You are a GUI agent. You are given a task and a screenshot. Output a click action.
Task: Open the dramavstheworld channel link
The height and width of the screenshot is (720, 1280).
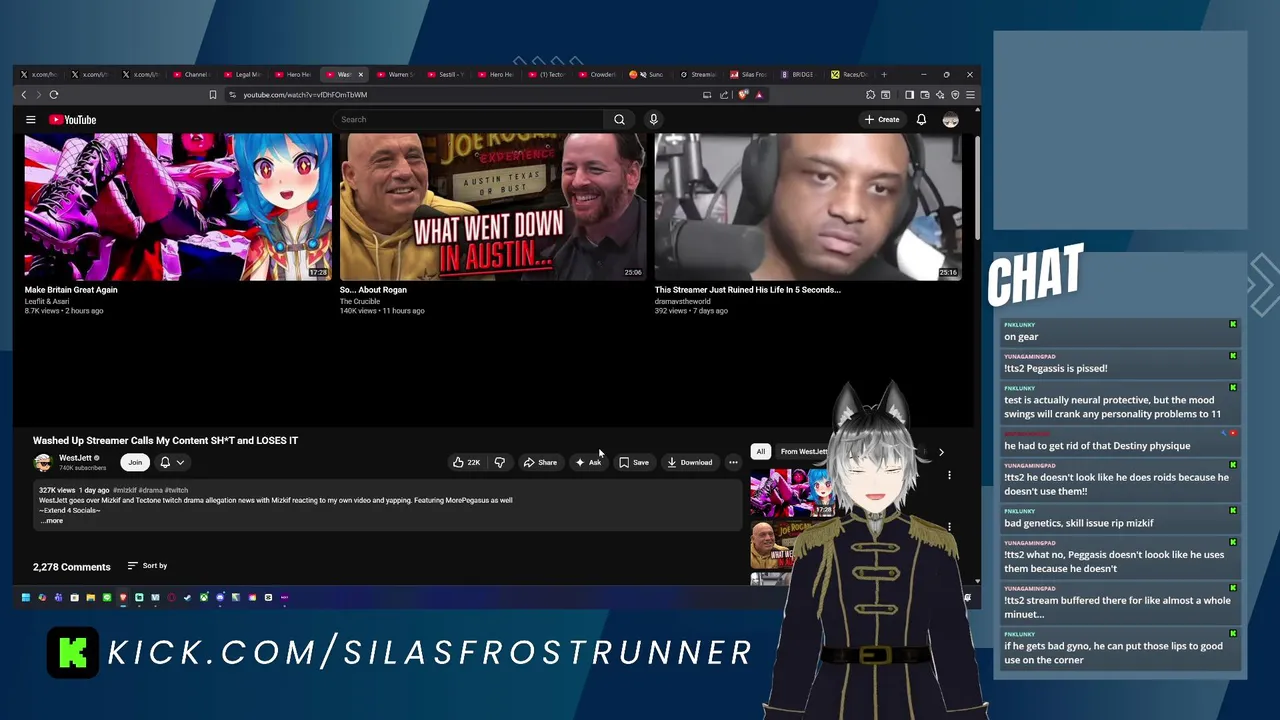tap(683, 301)
